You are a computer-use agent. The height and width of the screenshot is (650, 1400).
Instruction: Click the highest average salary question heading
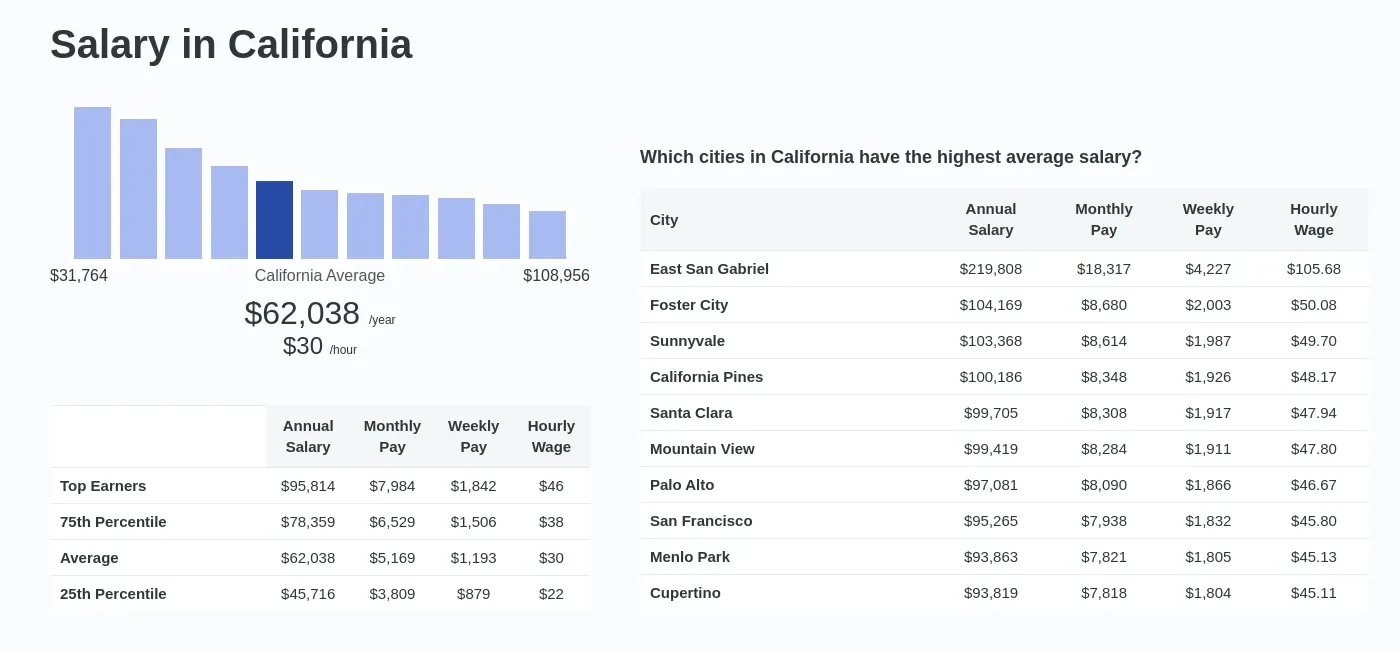[x=891, y=157]
